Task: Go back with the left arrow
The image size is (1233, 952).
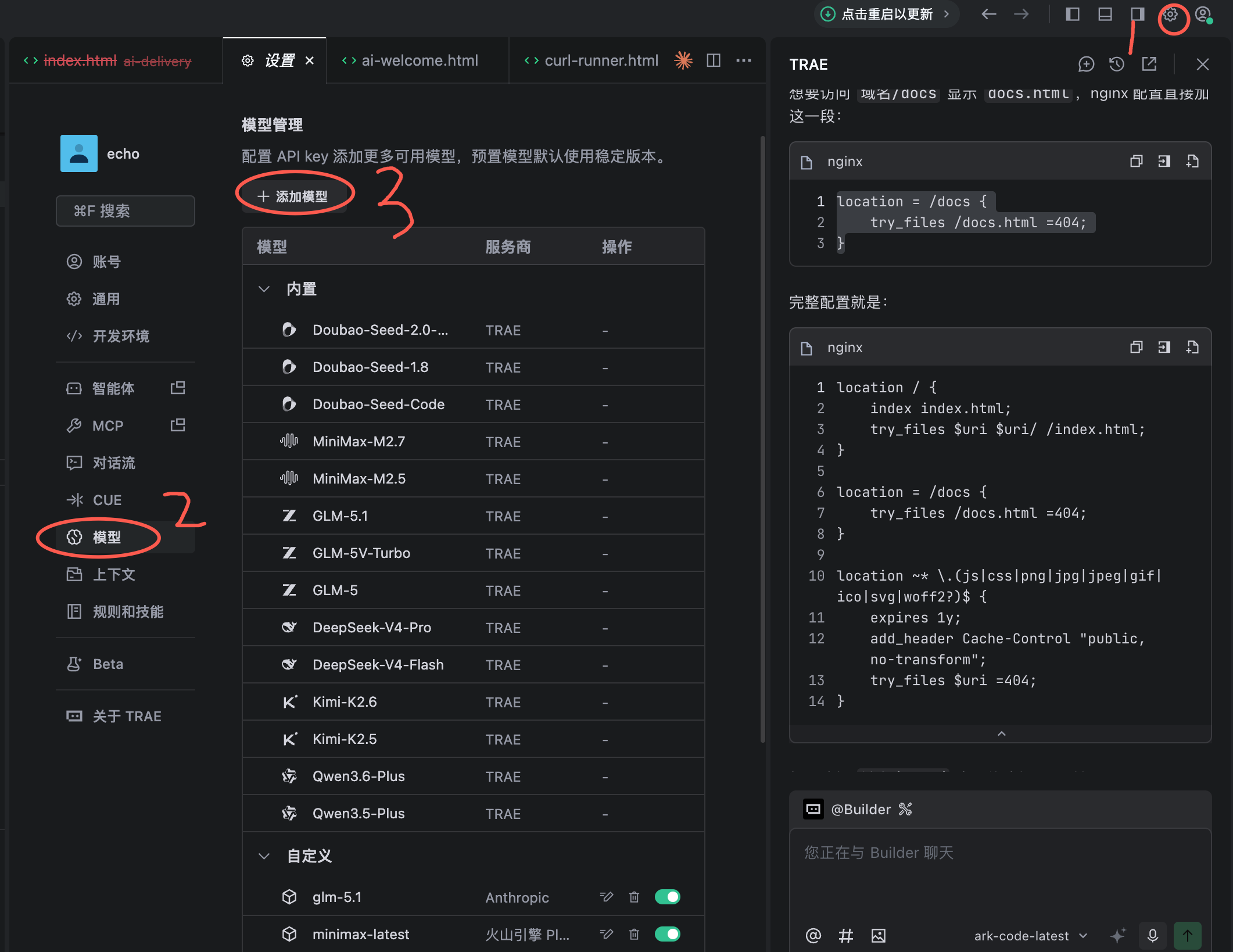Action: point(989,14)
